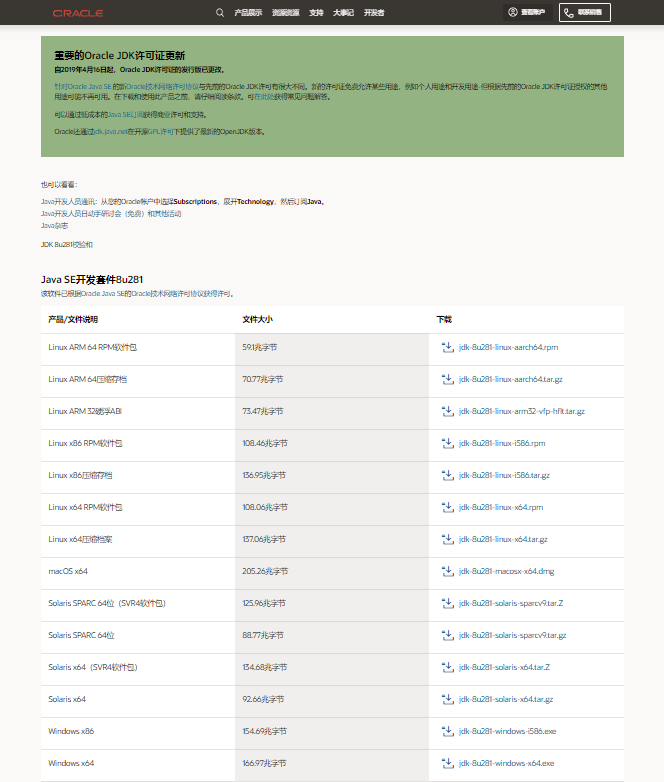This screenshot has width=664, height=782.
Task: Select the Linux ARM 32硬浮ABI cell
Action: pyautogui.click(x=138, y=413)
